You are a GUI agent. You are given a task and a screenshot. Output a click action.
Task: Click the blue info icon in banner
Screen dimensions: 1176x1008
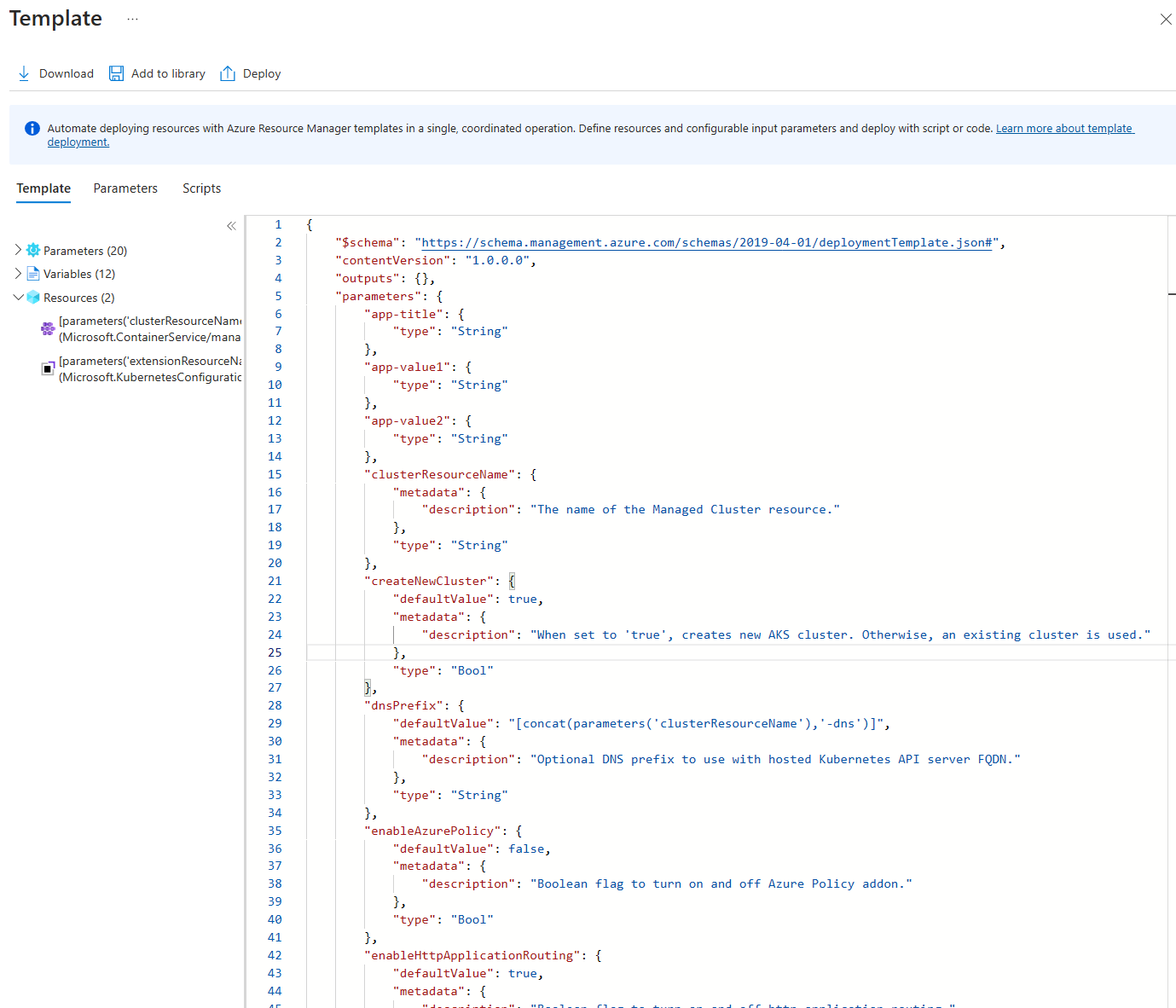pyautogui.click(x=32, y=129)
